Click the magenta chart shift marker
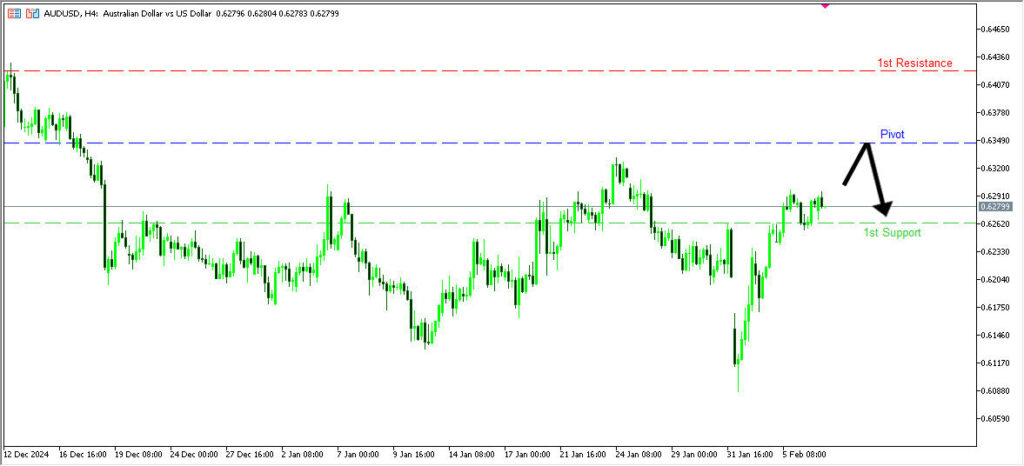Image resolution: width=1024 pixels, height=466 pixels. [825, 4]
